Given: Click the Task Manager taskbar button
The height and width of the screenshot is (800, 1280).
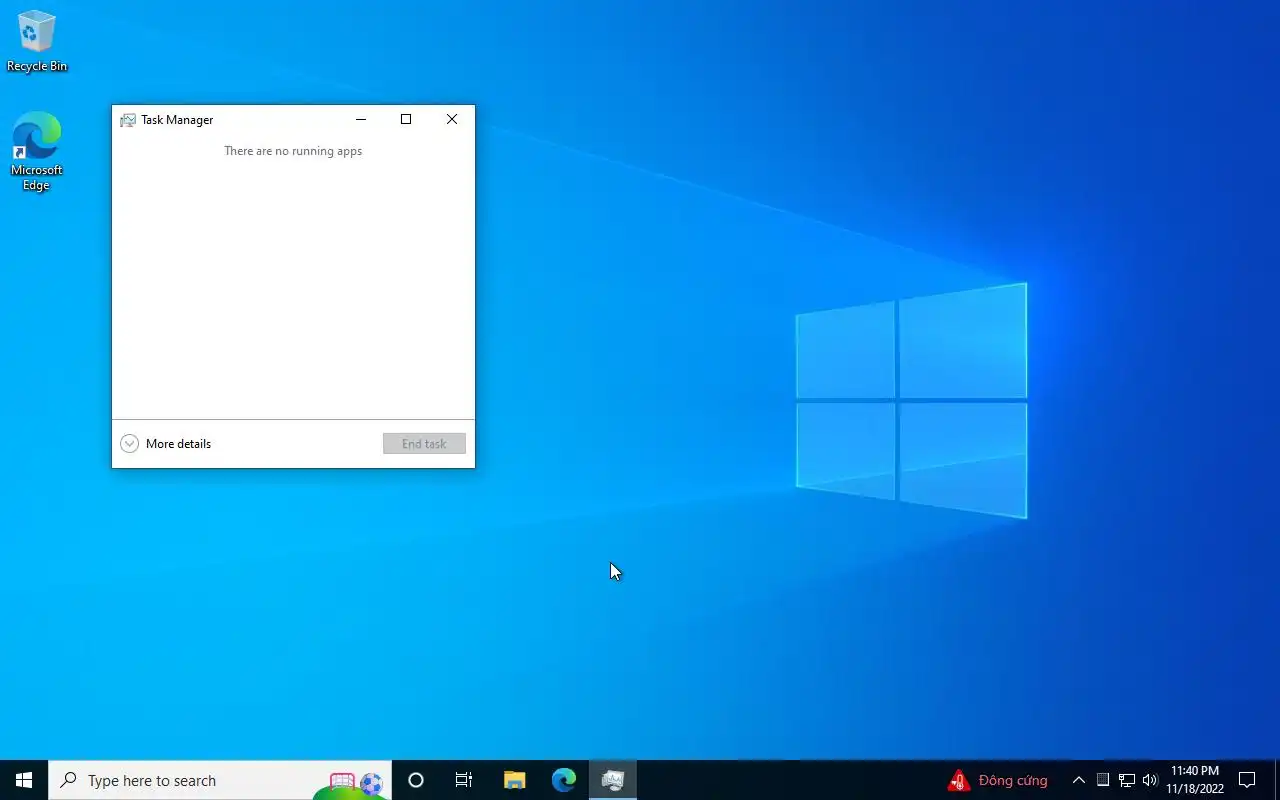Looking at the screenshot, I should [x=613, y=780].
